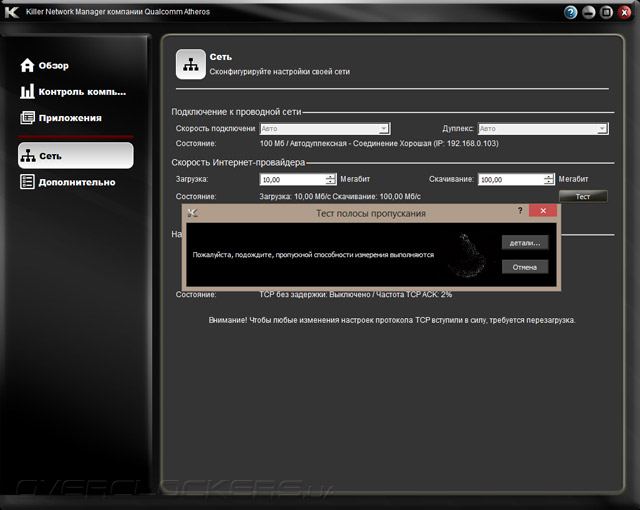The image size is (640, 510).
Task: Open Дополнительно settings section
Action: 68,182
